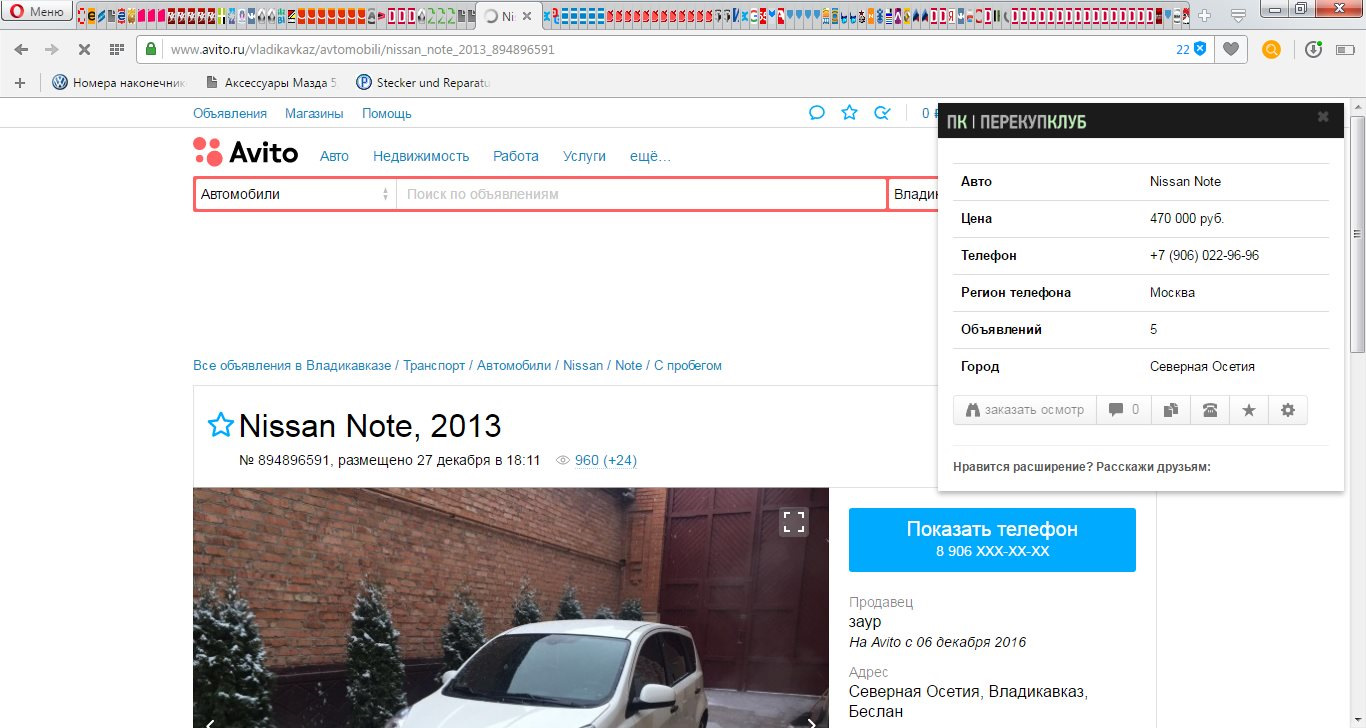Select the Услуги category tab
1366x728 pixels.
point(584,156)
